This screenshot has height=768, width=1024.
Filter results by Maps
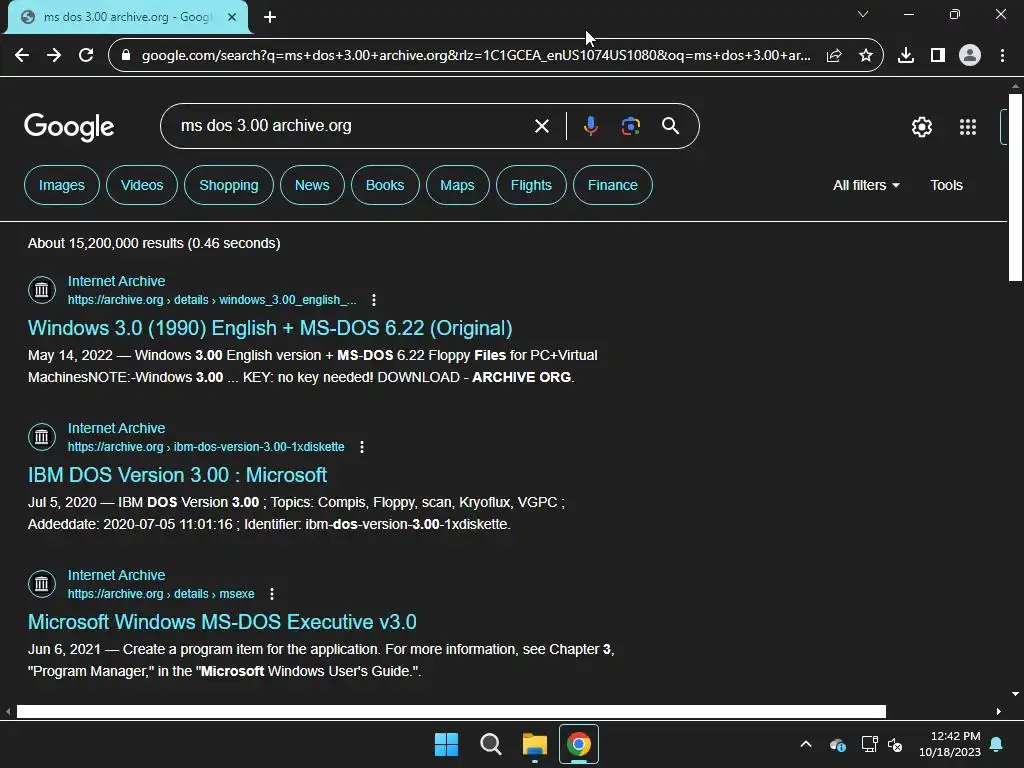(457, 185)
